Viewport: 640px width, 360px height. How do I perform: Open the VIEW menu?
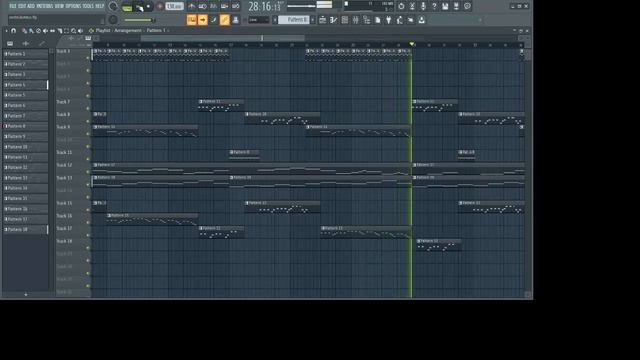point(60,6)
